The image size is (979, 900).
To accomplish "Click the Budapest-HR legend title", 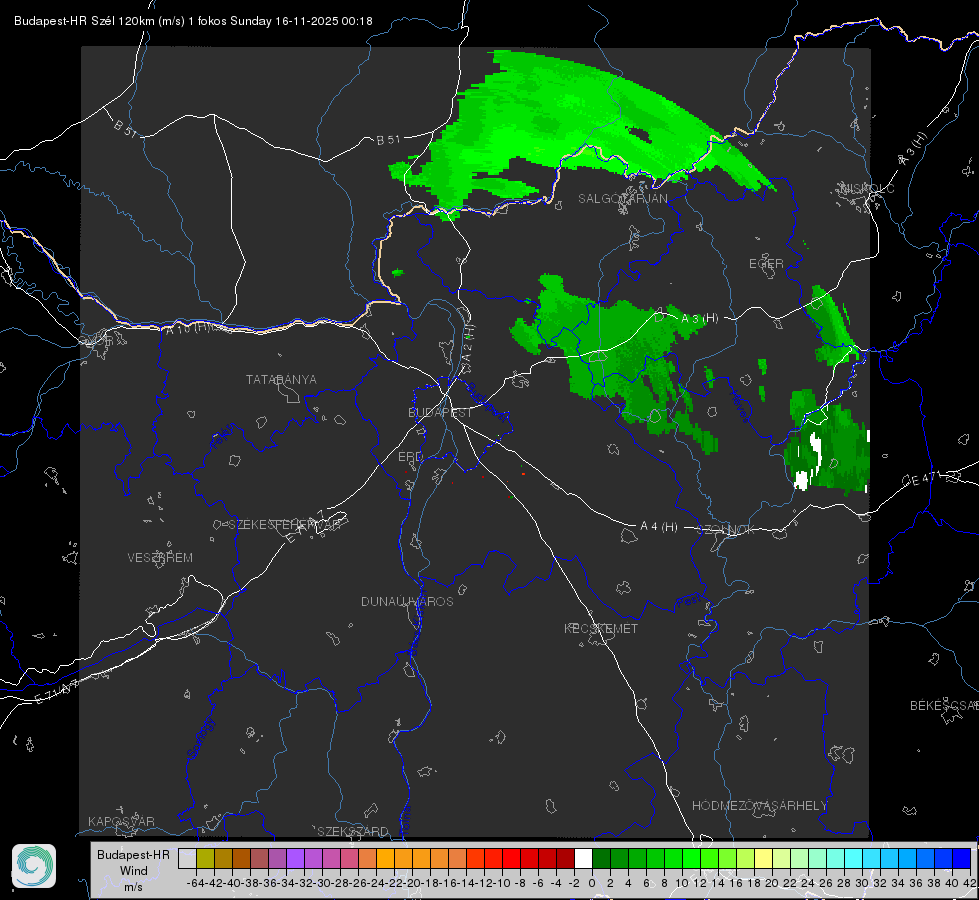I will coord(133,854).
